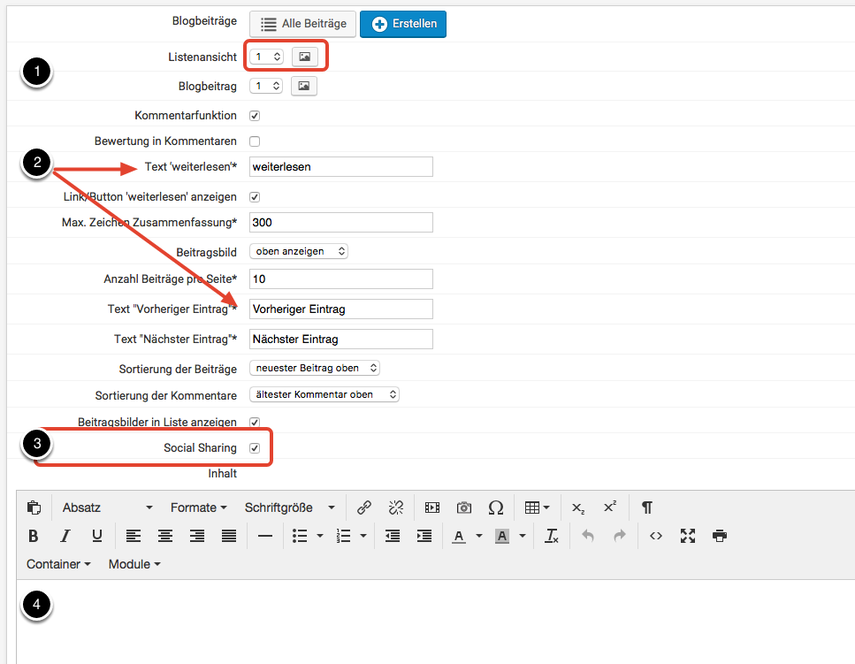Open the Module menu
The height and width of the screenshot is (664, 855).
tap(134, 564)
